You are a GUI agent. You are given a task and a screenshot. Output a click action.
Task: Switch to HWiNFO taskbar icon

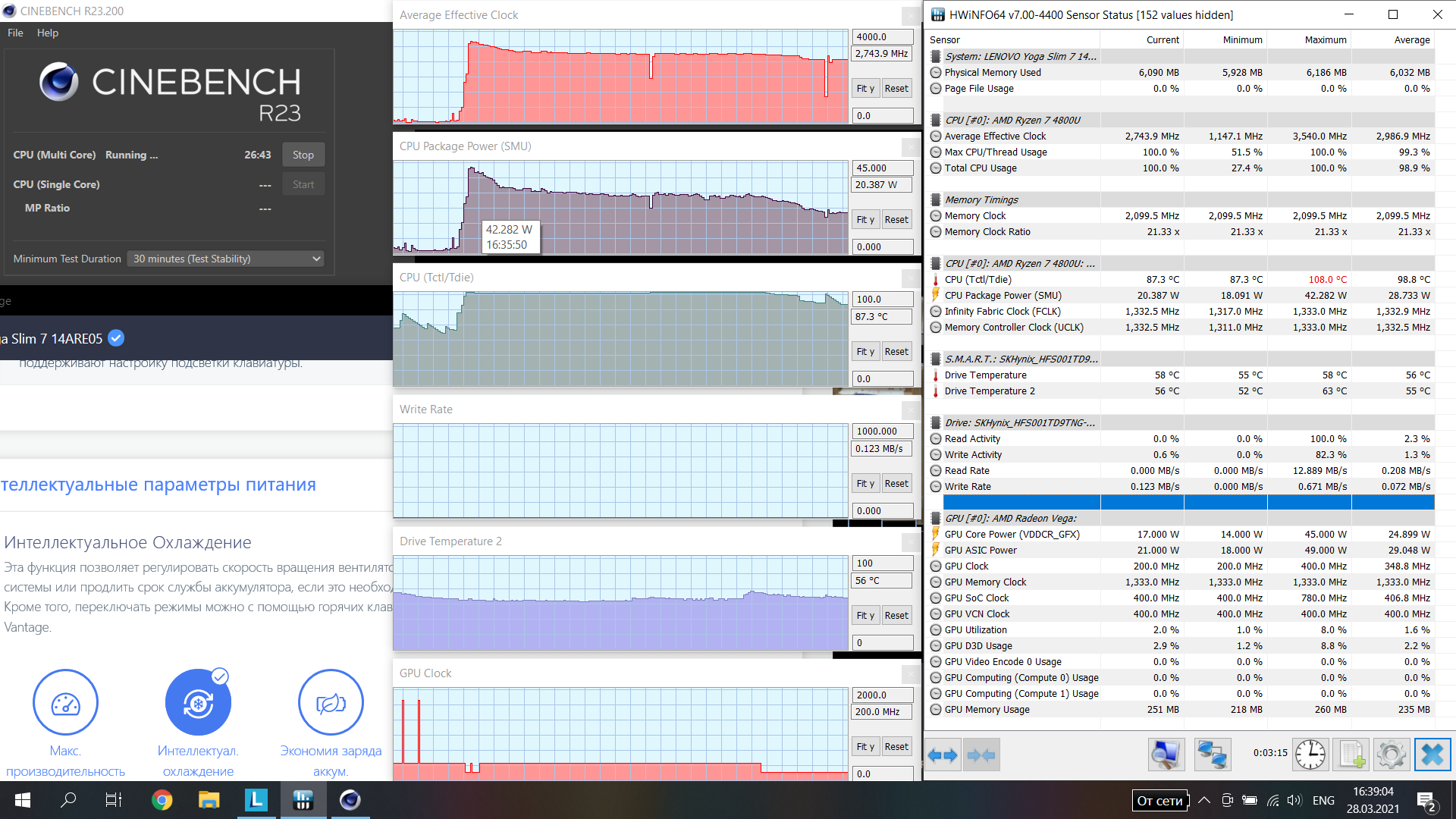[x=303, y=800]
